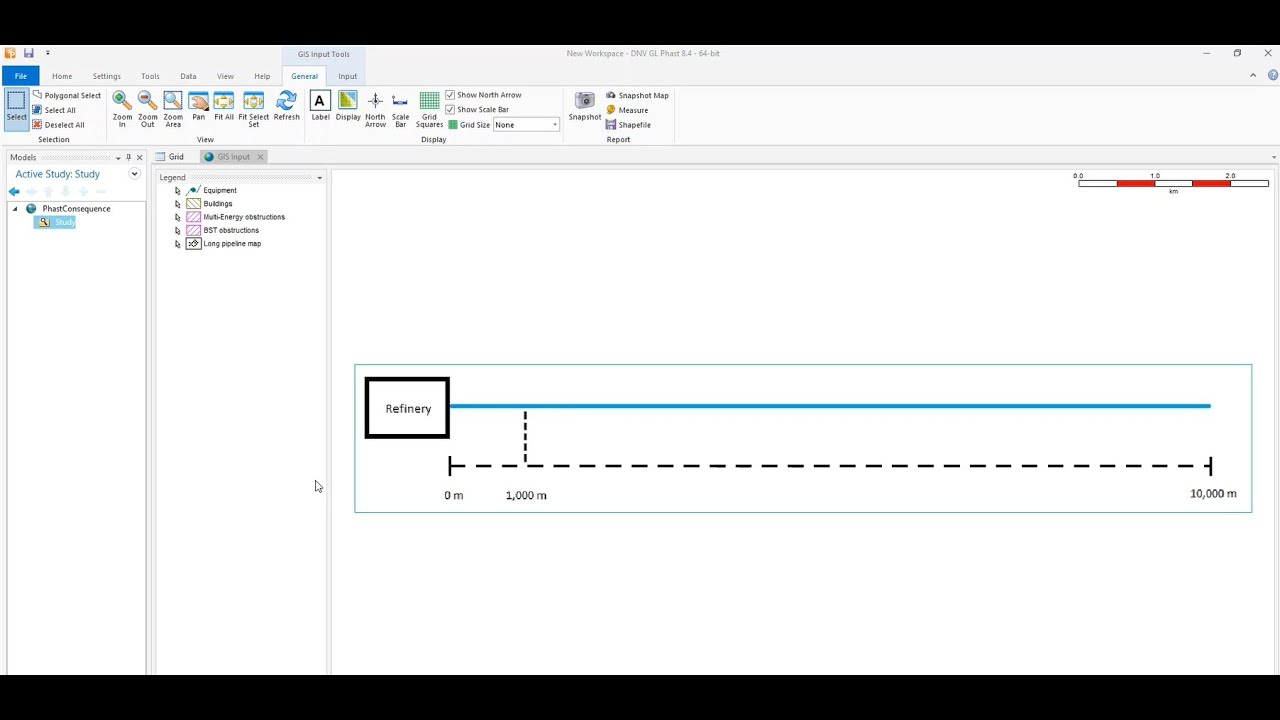
Task: Click the blue back arrow in Models panel
Action: 14,191
